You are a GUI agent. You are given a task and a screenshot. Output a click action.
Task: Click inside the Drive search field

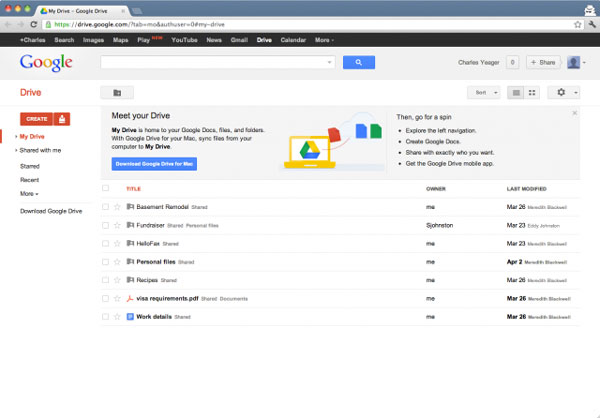(213, 62)
